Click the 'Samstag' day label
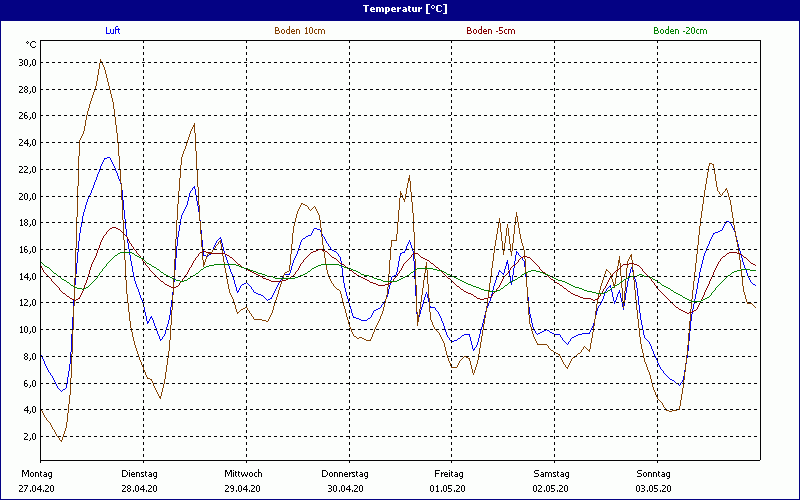 point(552,474)
